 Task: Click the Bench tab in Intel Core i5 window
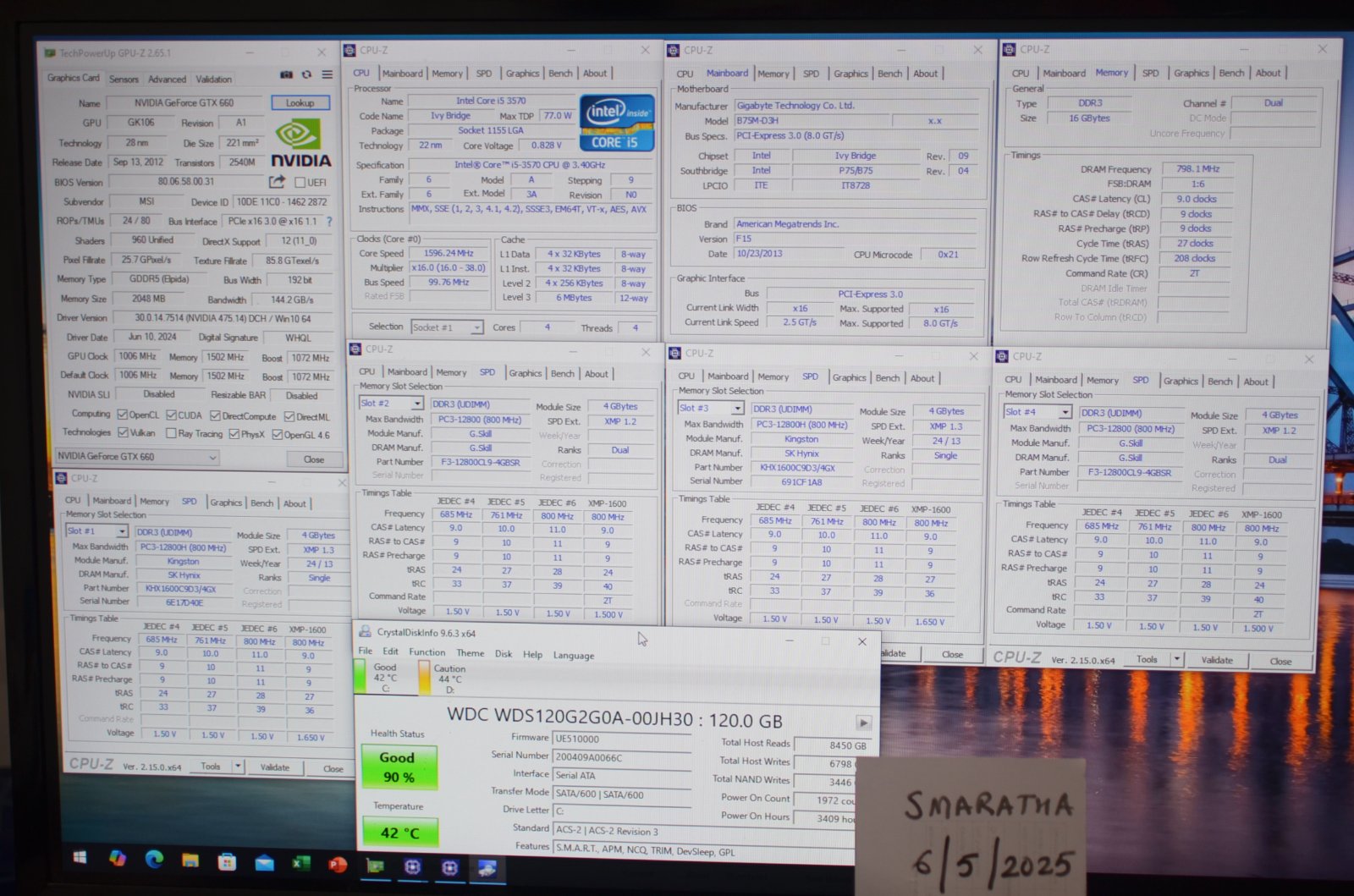pos(560,74)
